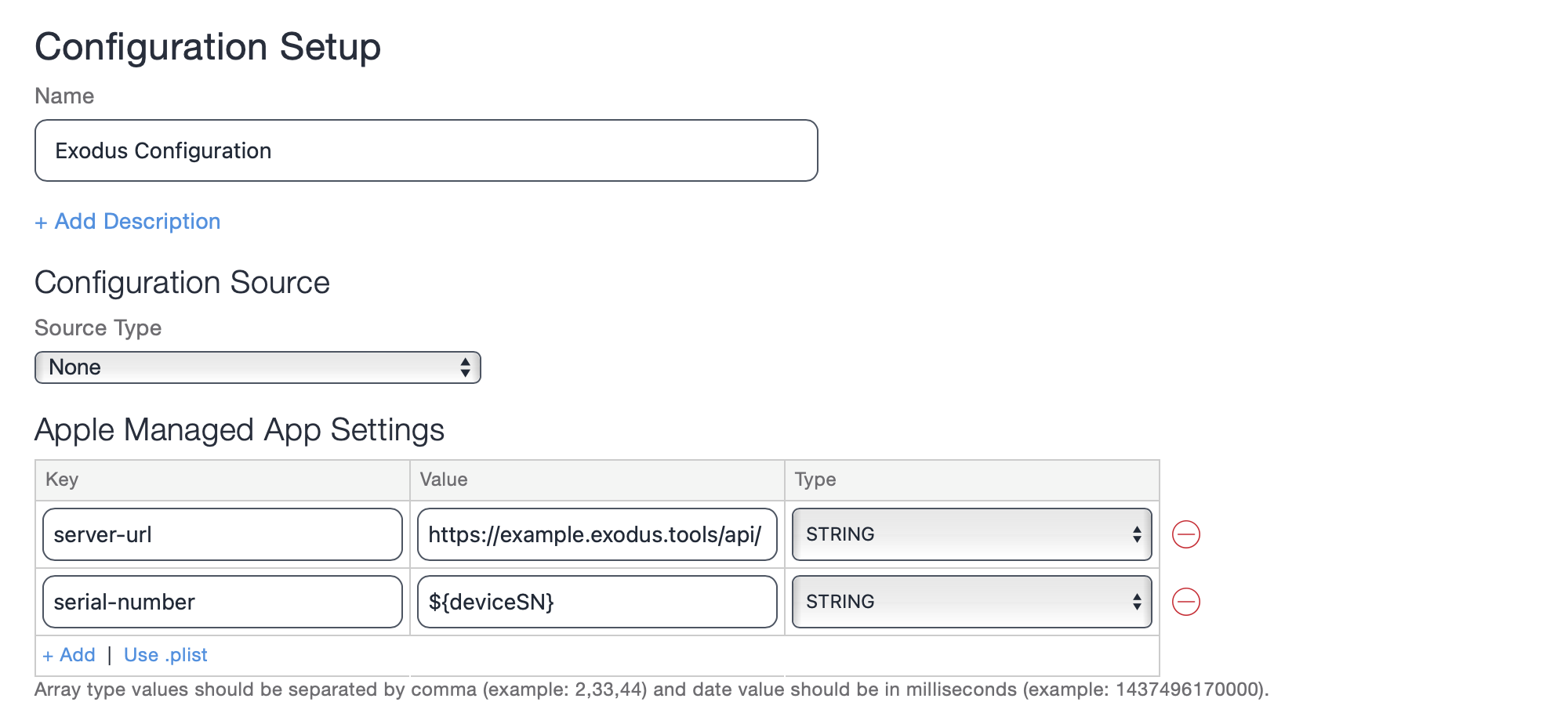Click the Name field label
The width and height of the screenshot is (1568, 713).
pyautogui.click(x=64, y=96)
